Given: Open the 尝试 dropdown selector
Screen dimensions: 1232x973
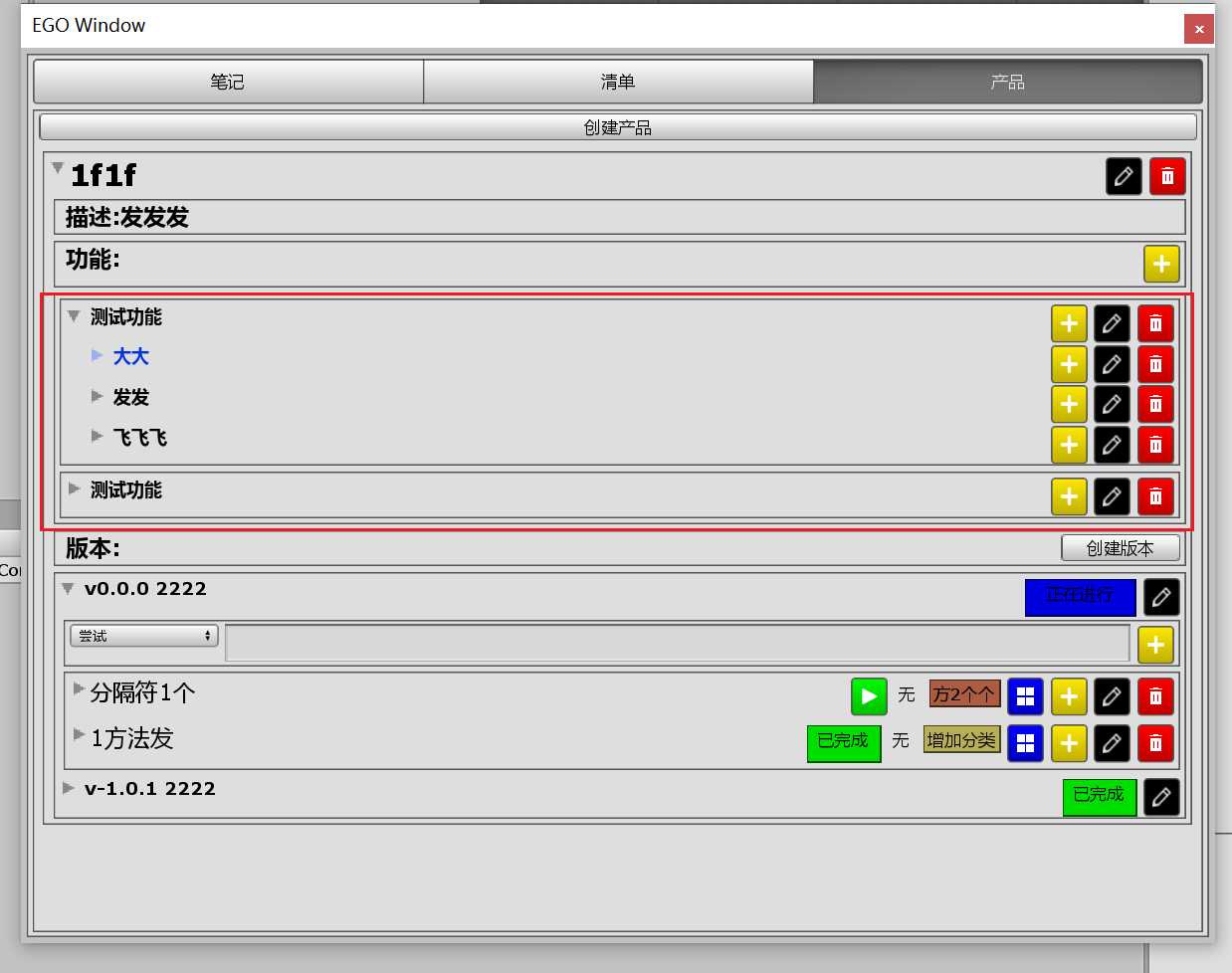Looking at the screenshot, I should pyautogui.click(x=144, y=636).
